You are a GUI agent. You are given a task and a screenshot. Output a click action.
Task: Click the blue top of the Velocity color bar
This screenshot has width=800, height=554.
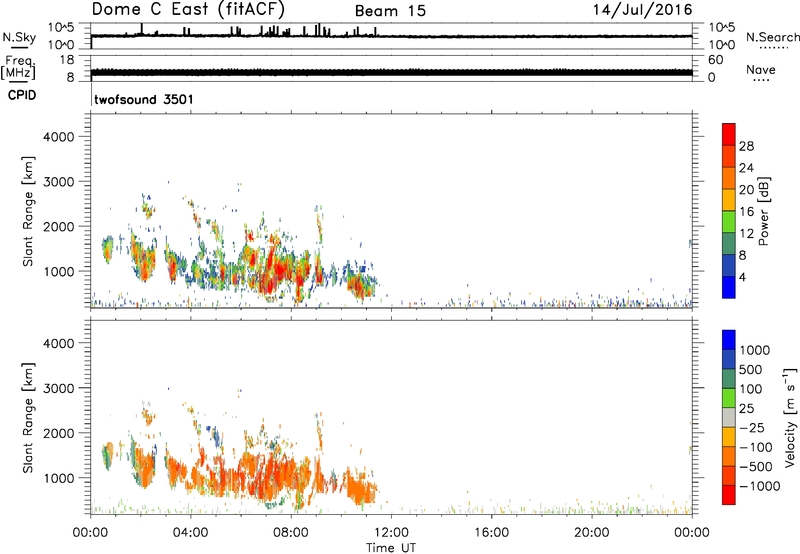click(x=729, y=340)
